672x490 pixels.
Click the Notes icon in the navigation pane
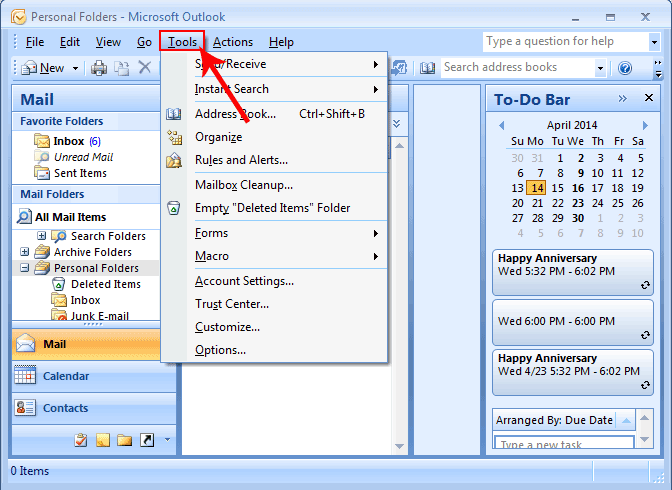click(103, 440)
